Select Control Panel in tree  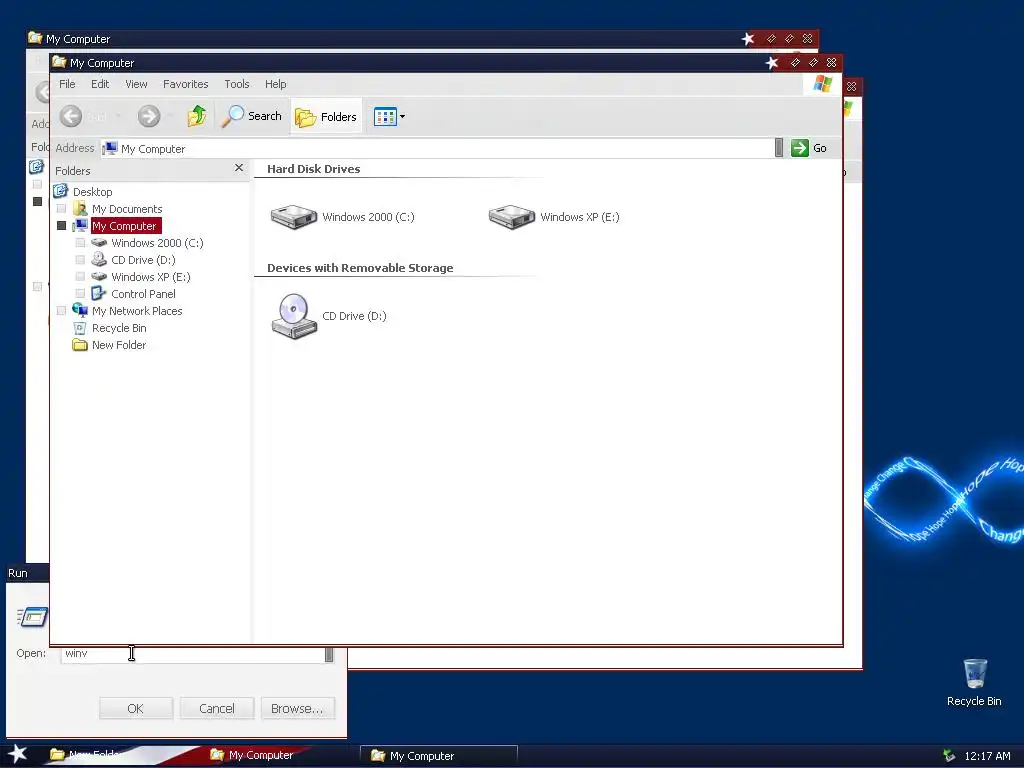[x=143, y=293]
